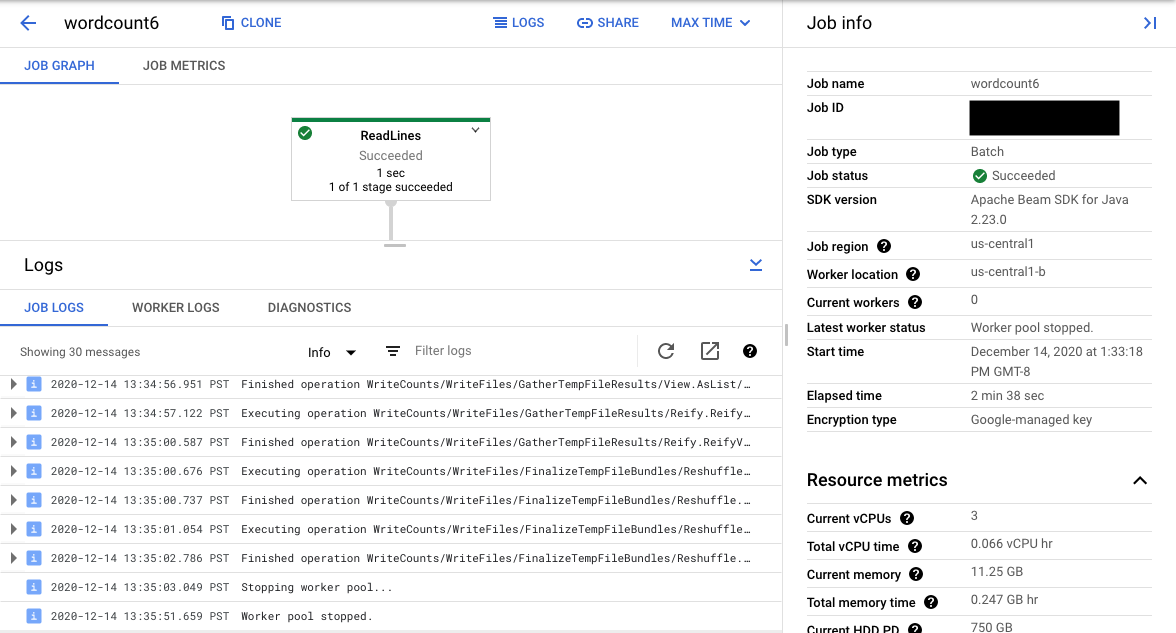Go back using the arrow beside wordcount6
The width and height of the screenshot is (1176, 633).
point(26,23)
